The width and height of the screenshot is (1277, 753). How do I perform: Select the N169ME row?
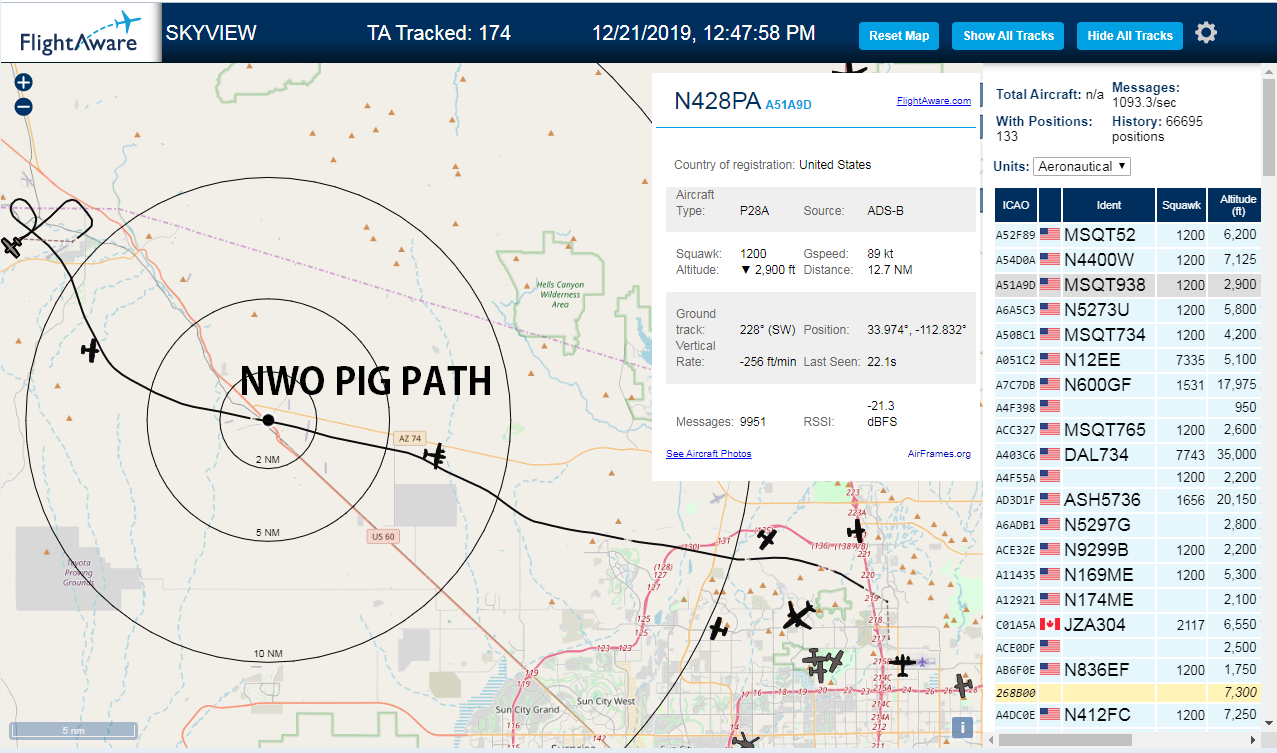[1128, 574]
